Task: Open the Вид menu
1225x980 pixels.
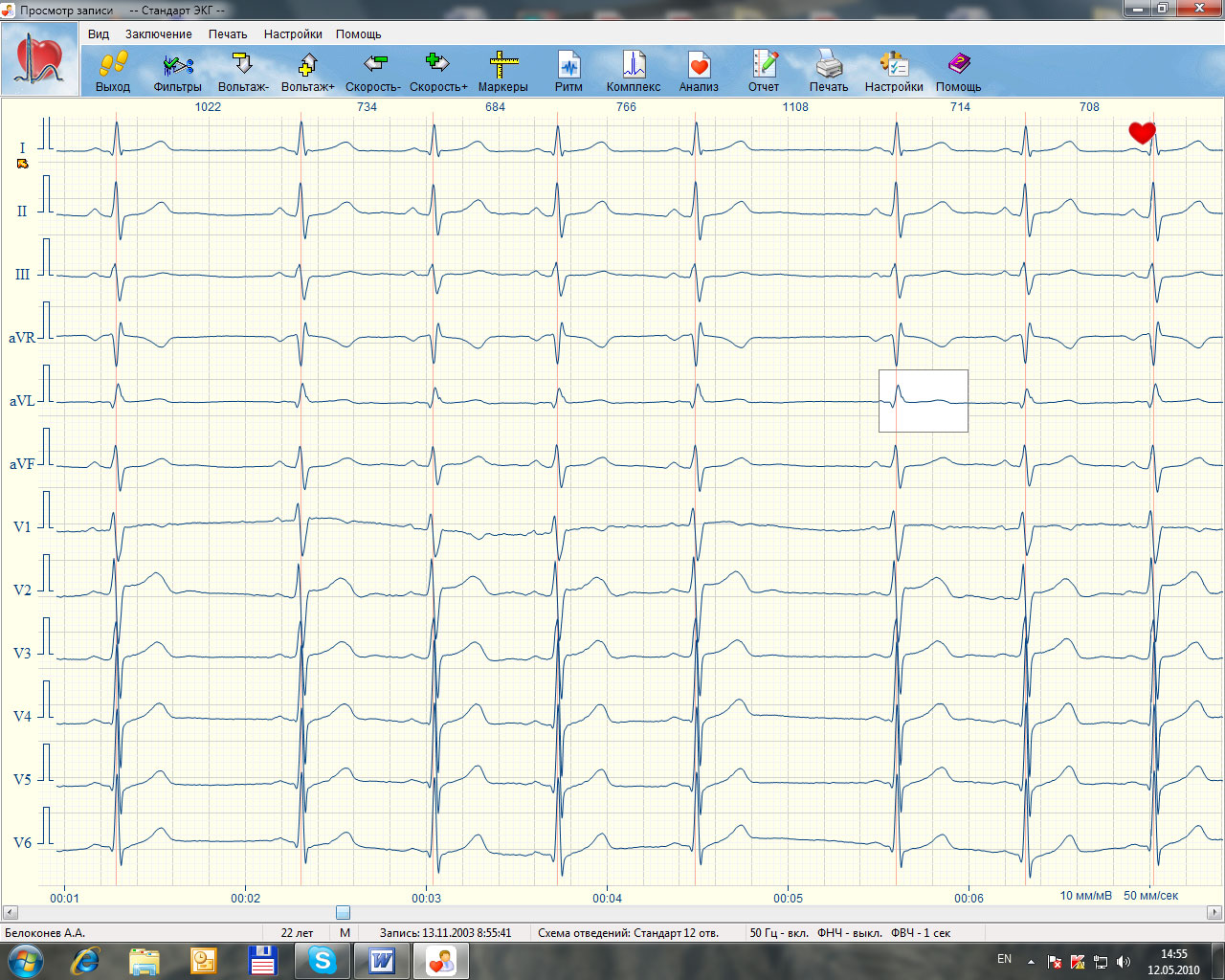Action: click(x=99, y=33)
